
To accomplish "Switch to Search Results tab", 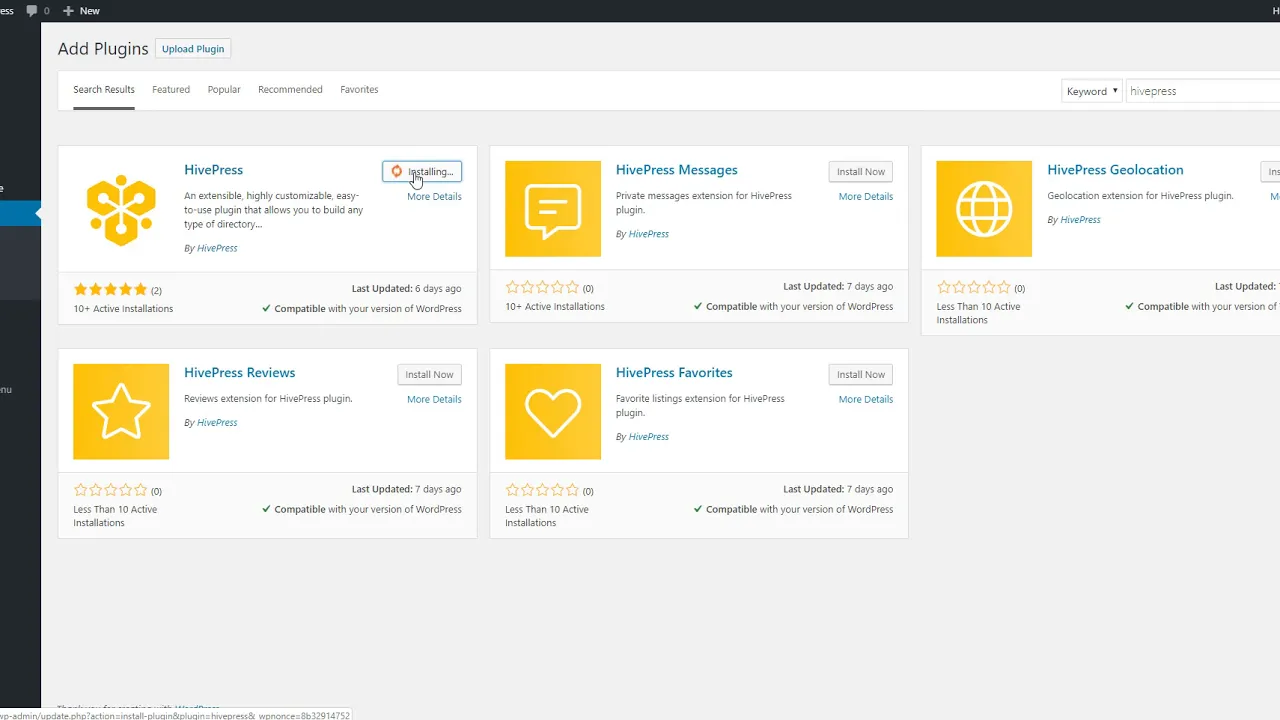I will 104,90.
